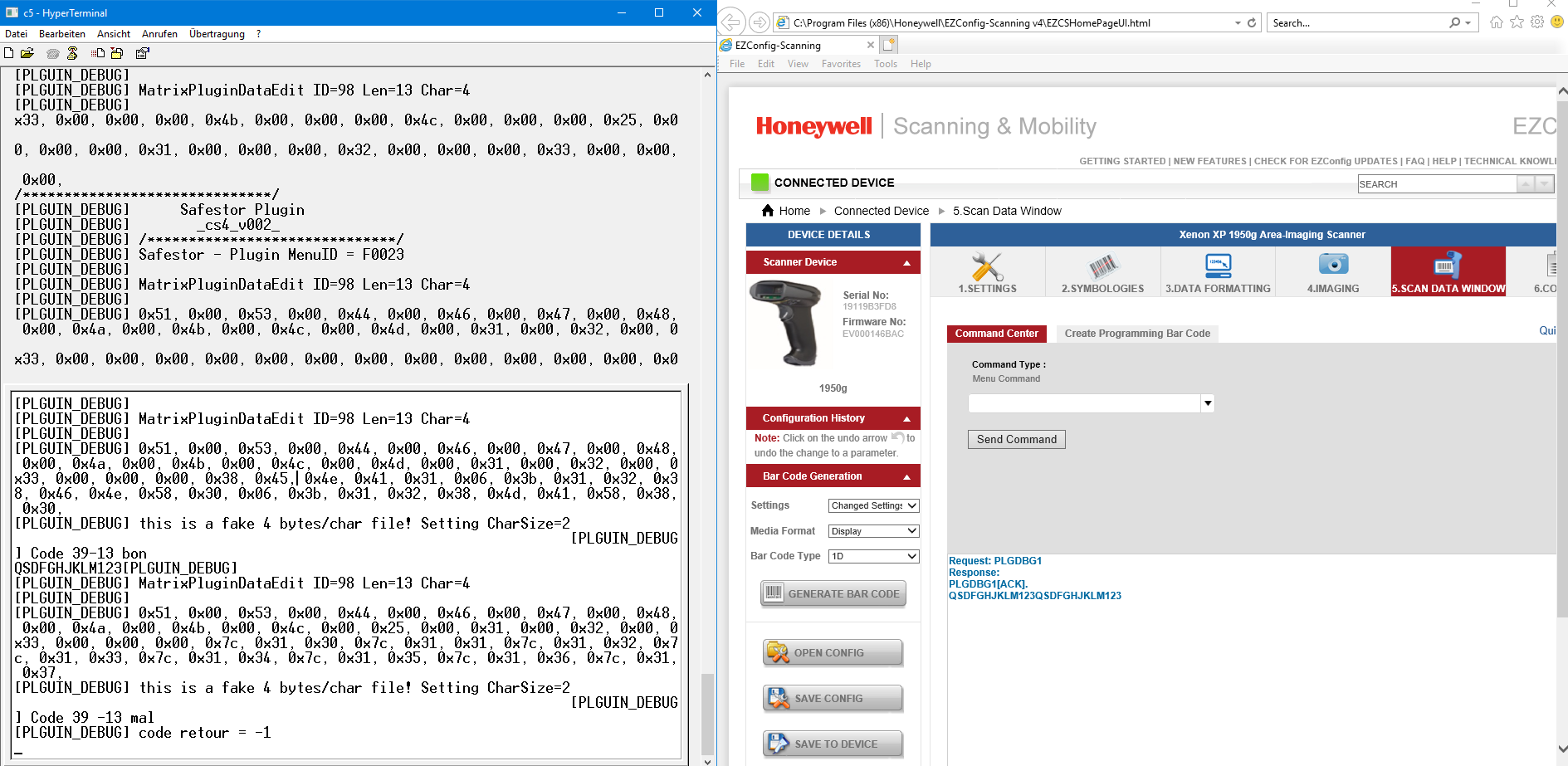Switch to Create Programming Bar Code tab
1568x766 pixels.
(1137, 334)
